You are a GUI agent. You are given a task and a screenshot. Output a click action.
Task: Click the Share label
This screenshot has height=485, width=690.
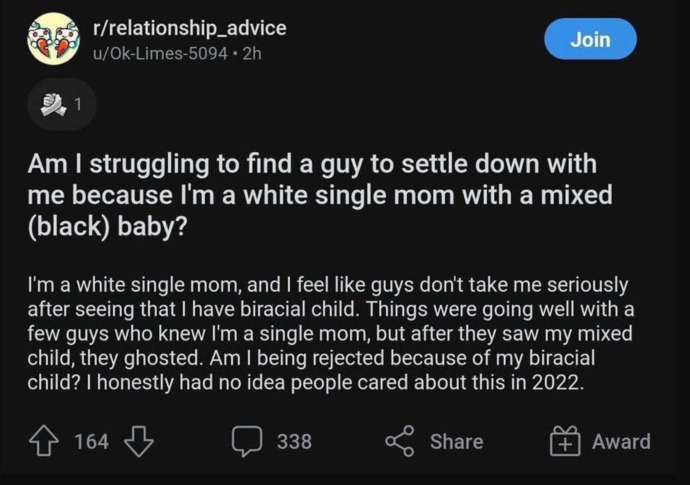tap(456, 441)
